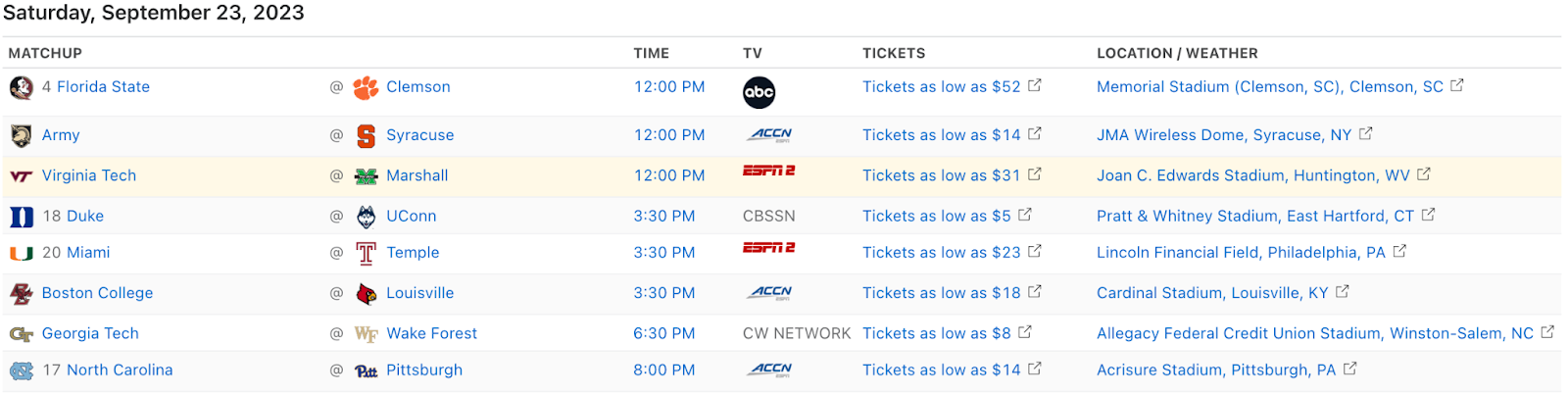Click the Temple T logo
The height and width of the screenshot is (394, 1568).
(366, 254)
